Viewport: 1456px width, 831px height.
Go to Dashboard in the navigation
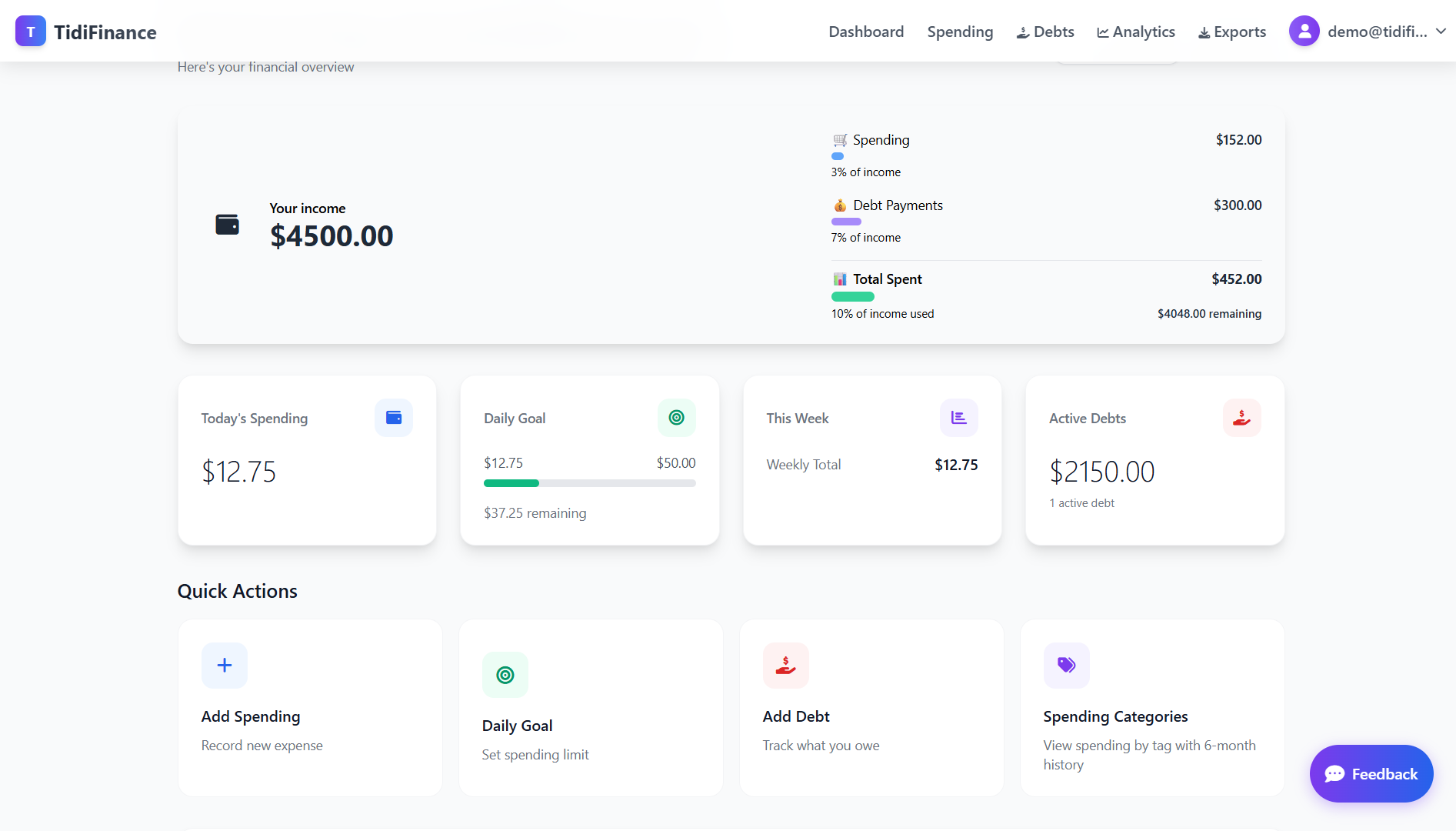(x=866, y=32)
